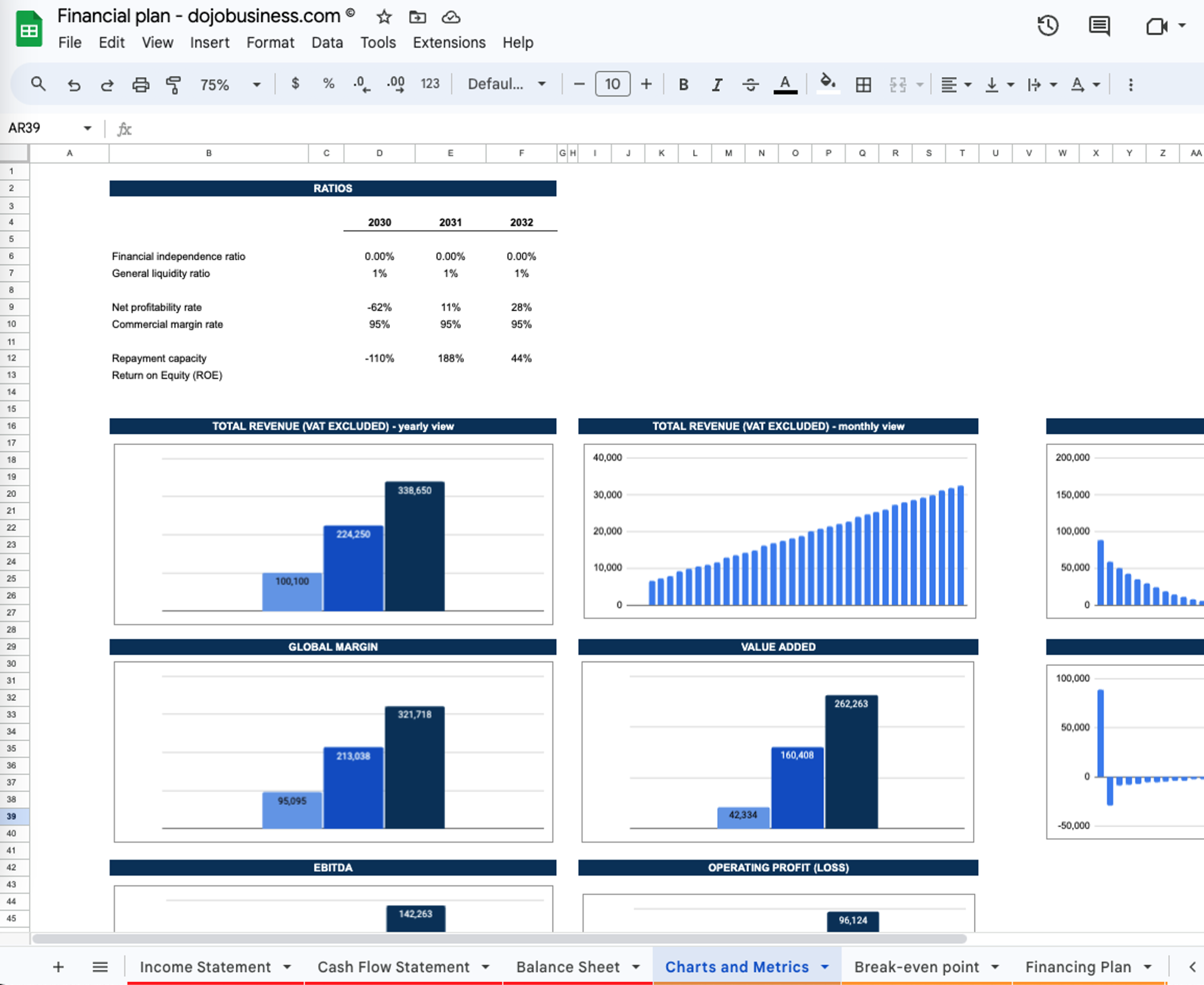This screenshot has height=985, width=1204.
Task: Open the font family dropdown
Action: 505,84
